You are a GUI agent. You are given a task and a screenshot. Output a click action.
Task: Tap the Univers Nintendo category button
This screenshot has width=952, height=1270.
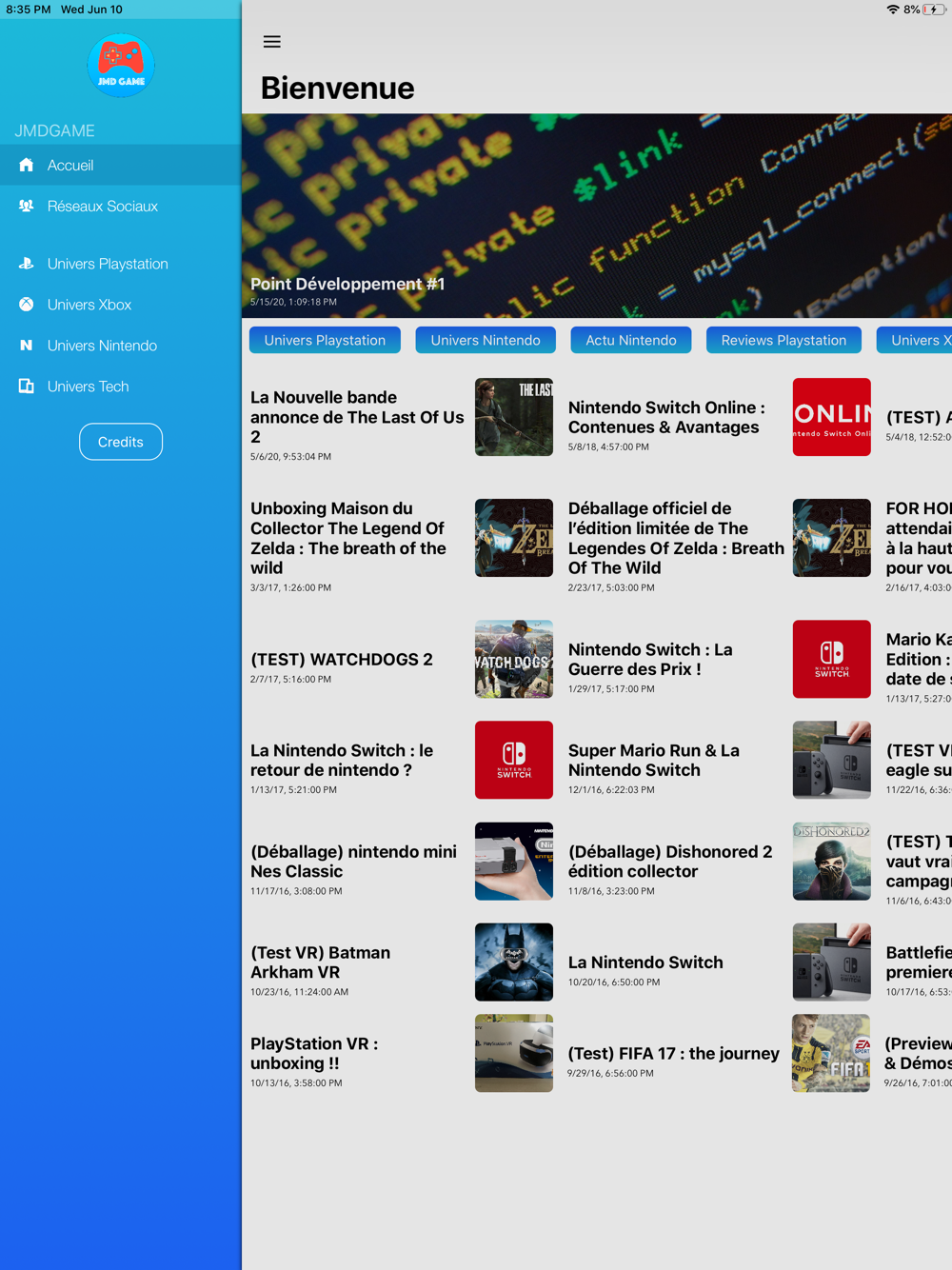486,340
